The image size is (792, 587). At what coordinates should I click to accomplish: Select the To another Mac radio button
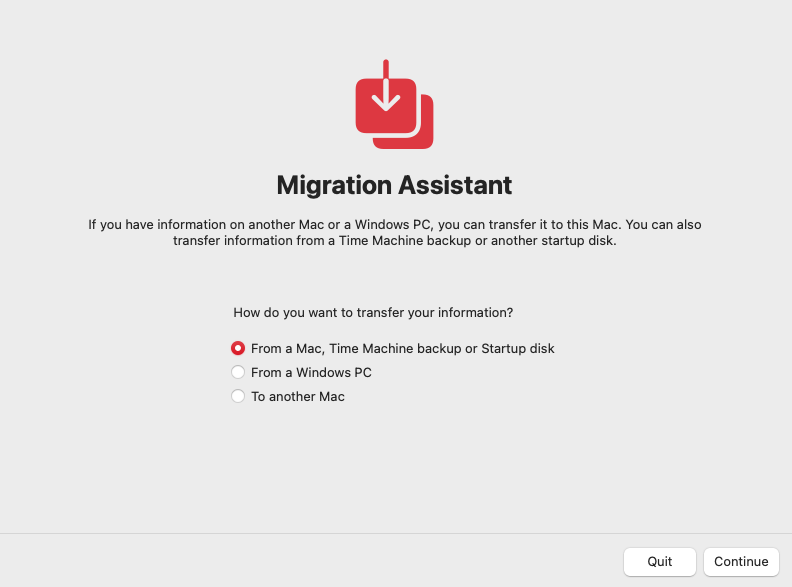pyautogui.click(x=238, y=396)
